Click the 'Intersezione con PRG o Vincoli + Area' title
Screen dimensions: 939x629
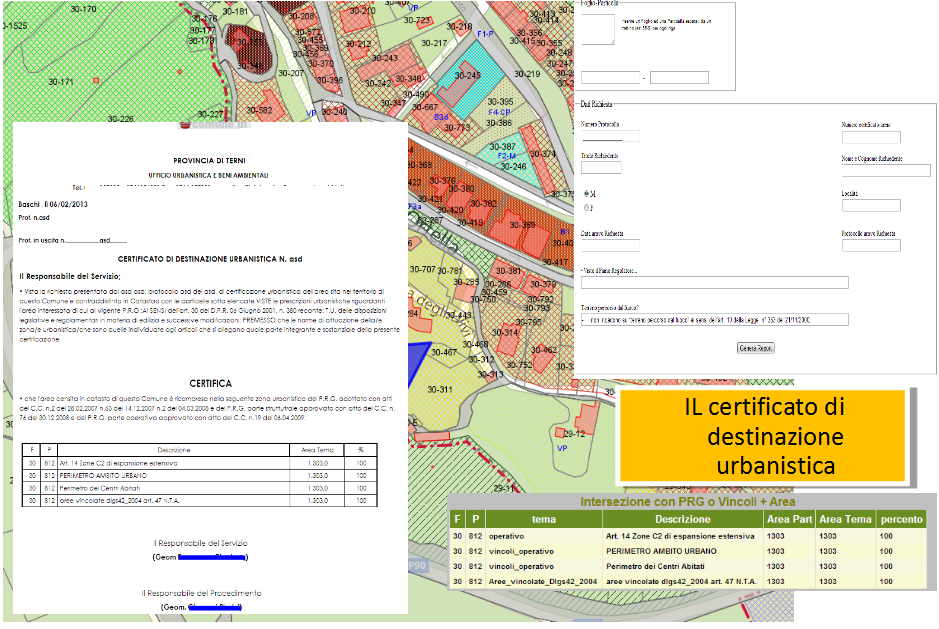point(687,502)
